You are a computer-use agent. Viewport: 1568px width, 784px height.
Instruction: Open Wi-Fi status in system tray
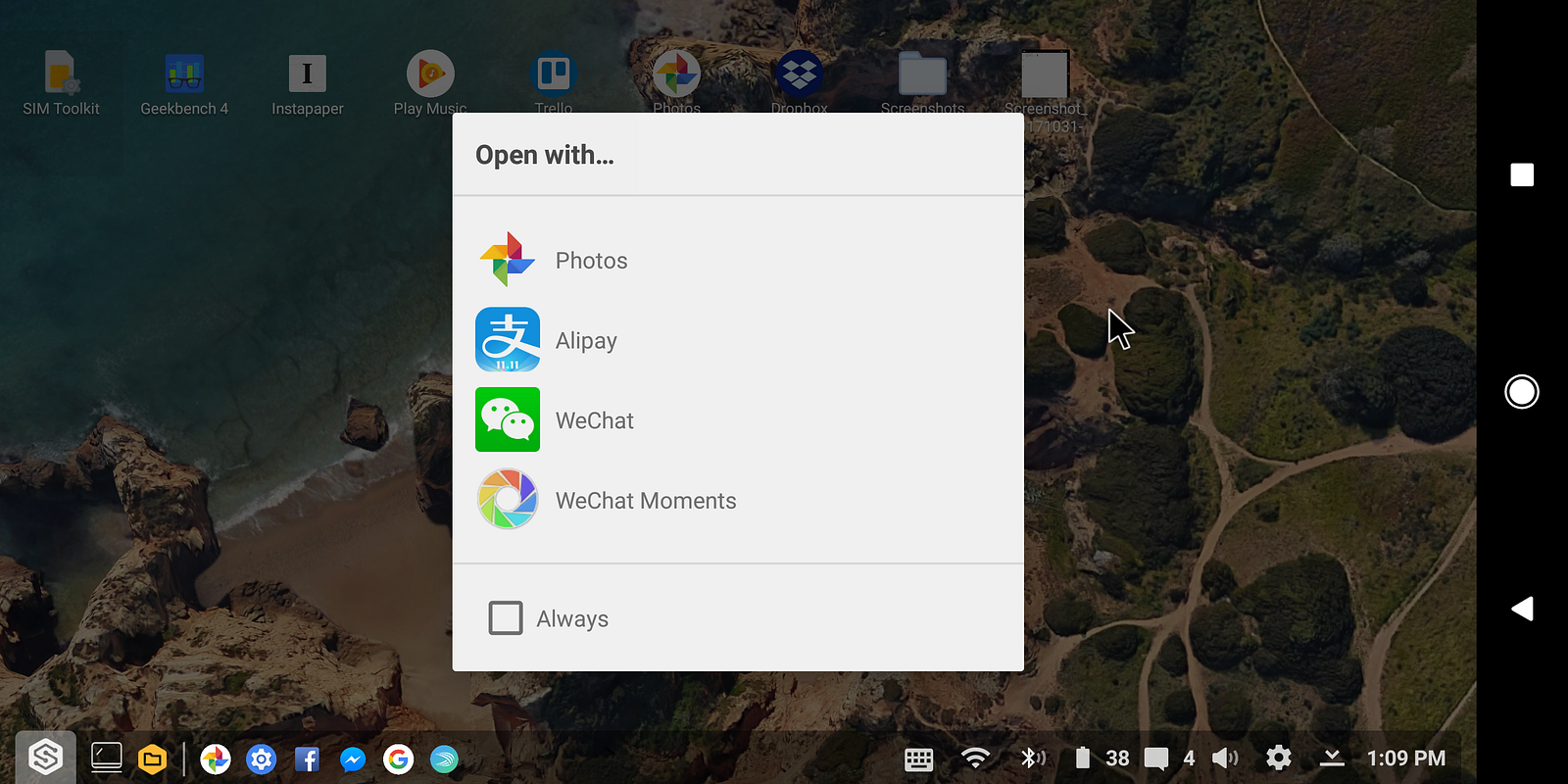click(x=975, y=758)
